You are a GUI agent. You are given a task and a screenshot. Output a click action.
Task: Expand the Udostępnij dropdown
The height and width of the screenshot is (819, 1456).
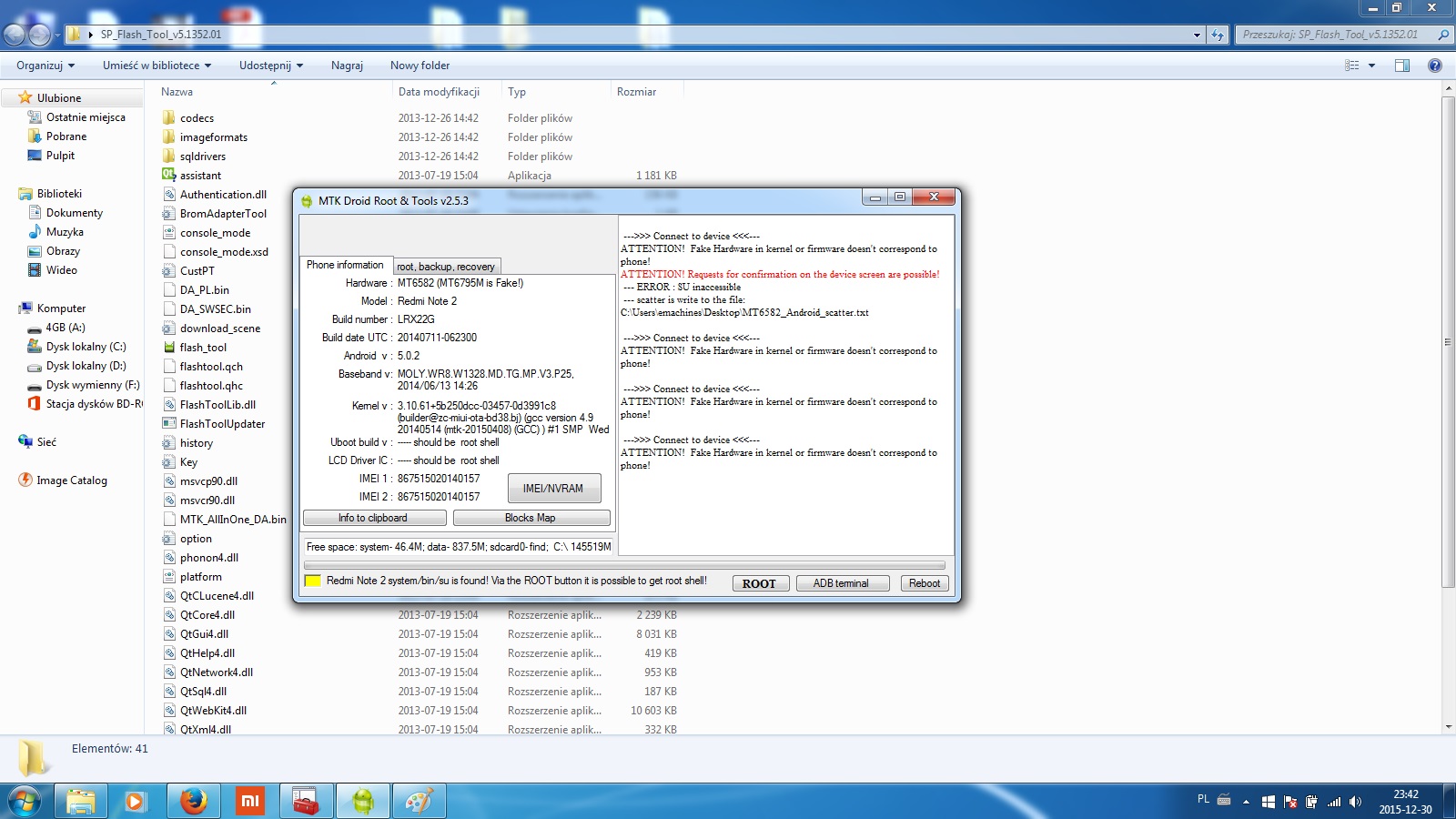pyautogui.click(x=270, y=66)
